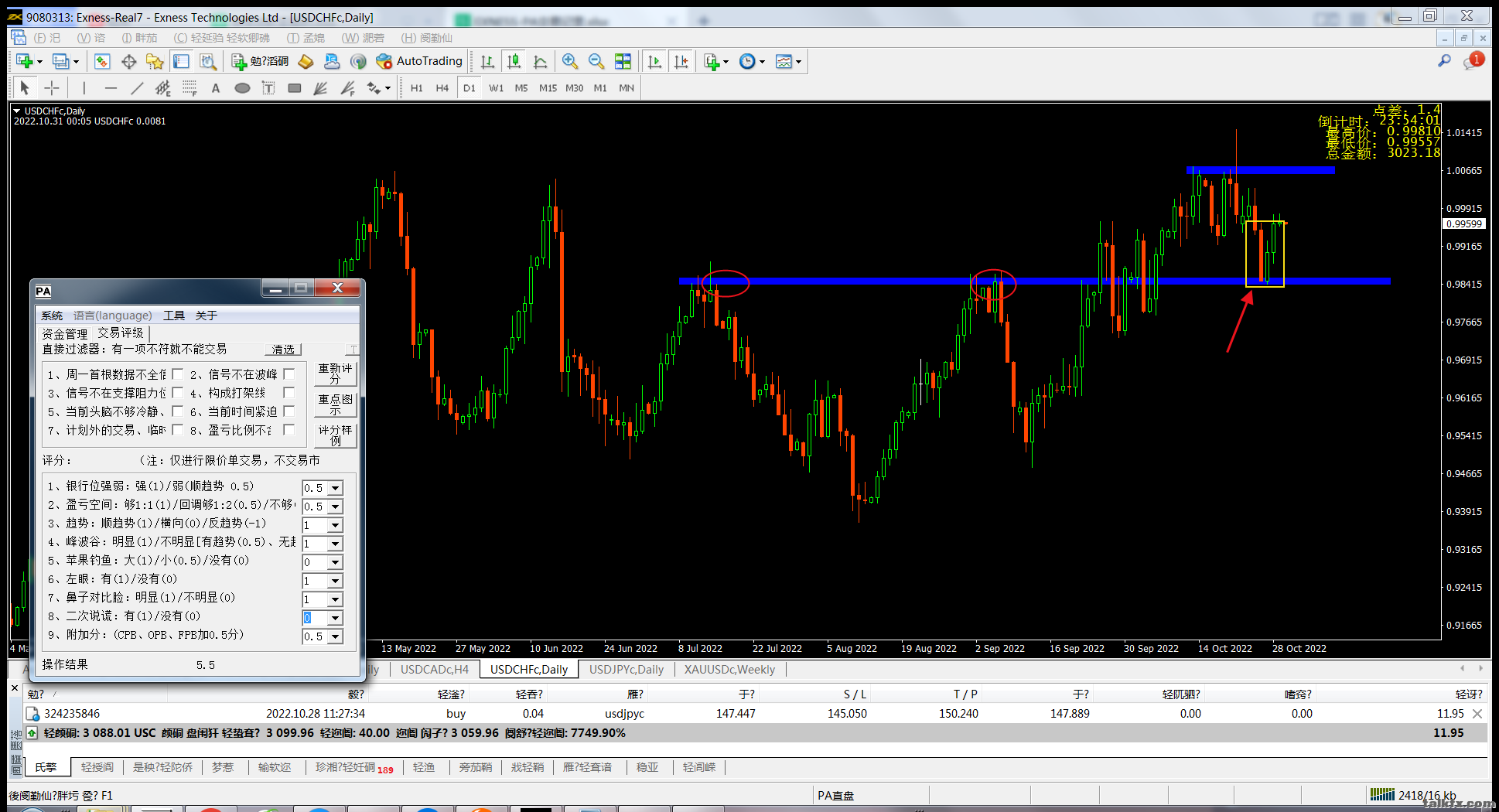Viewport: 1499px width, 812px height.
Task: Open score 9 附加分 dropdown
Action: click(336, 636)
